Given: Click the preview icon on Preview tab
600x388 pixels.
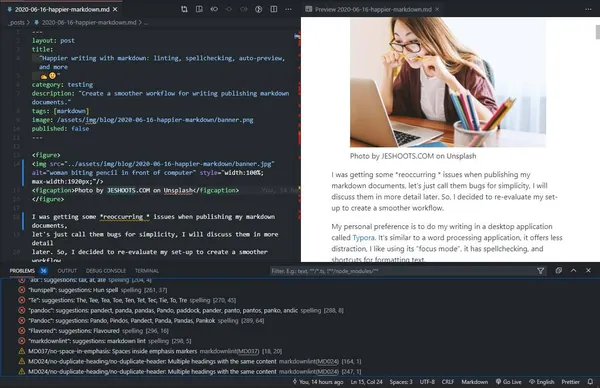Looking at the screenshot, I should (x=308, y=9).
